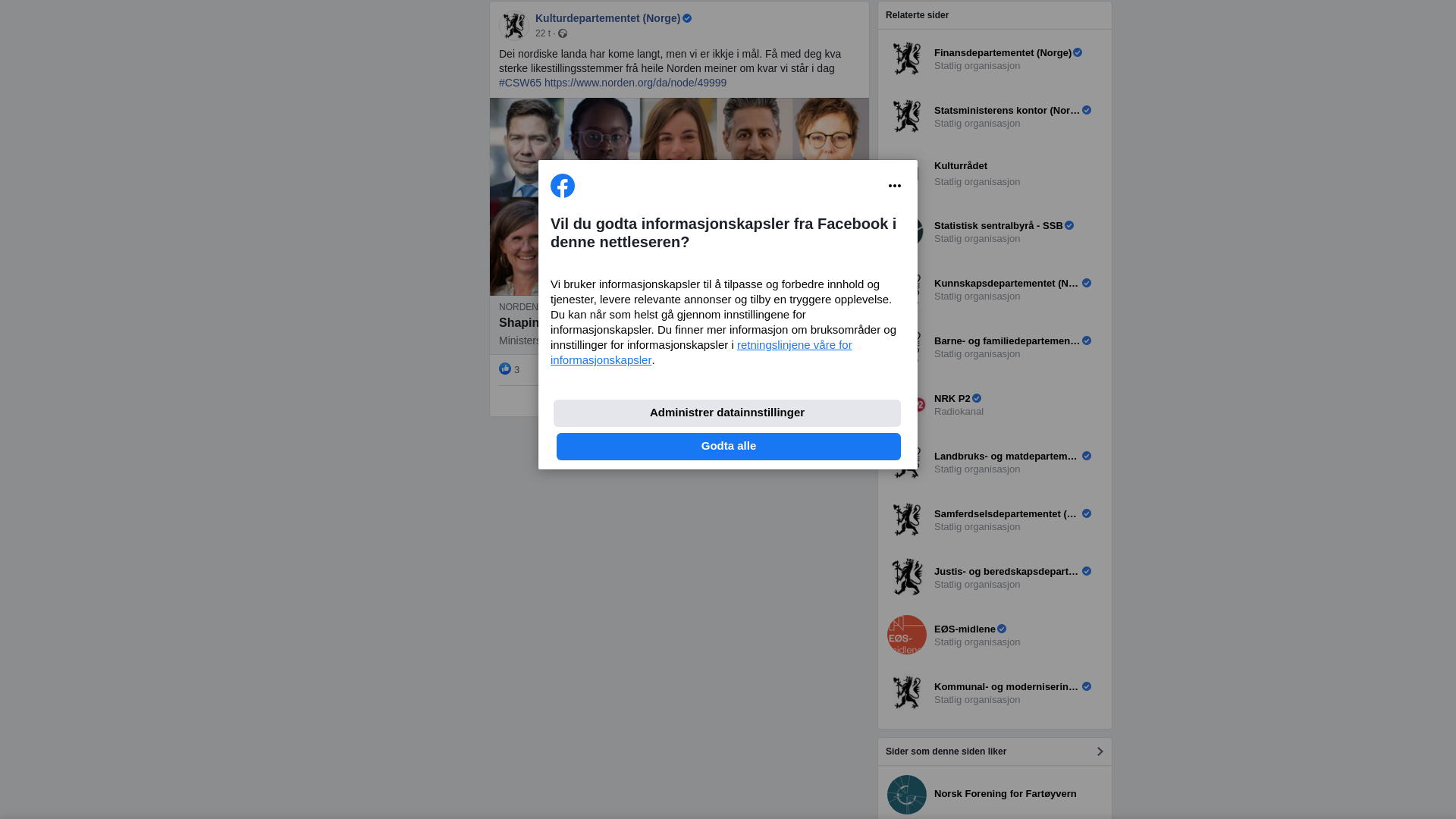
Task: Open the retningslinjene våre for informasjonskapsler link
Action: [x=701, y=353]
